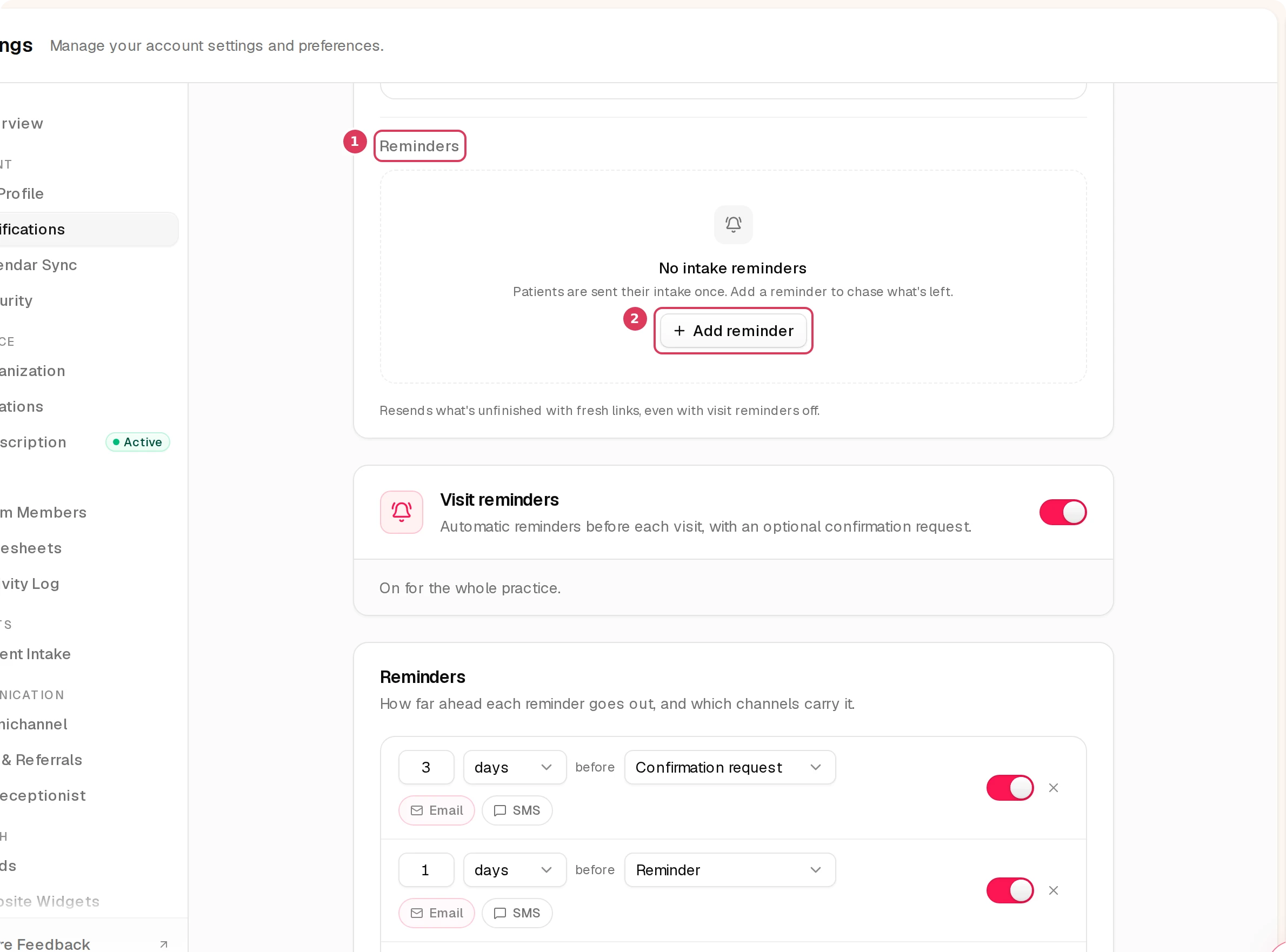Edit the number field showing 1
Viewport: 1286px width, 952px height.
point(426,869)
